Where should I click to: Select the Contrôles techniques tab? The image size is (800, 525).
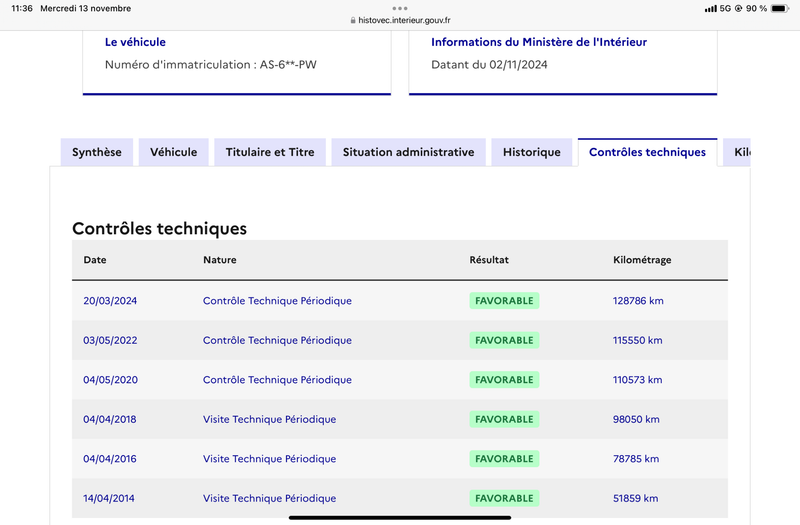(647, 152)
